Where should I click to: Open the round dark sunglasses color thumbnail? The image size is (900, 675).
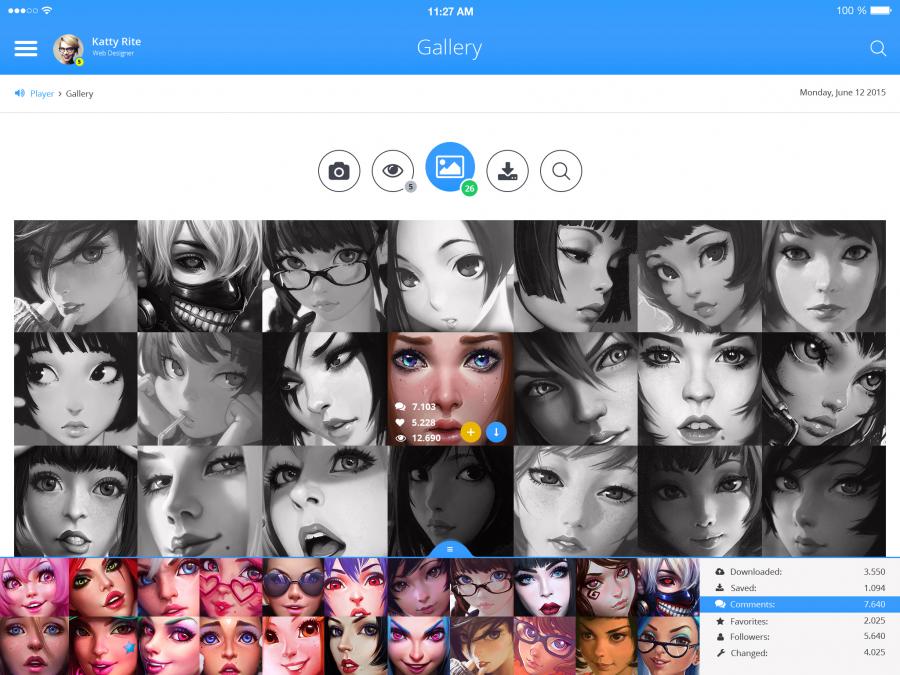pyautogui.click(x=293, y=588)
